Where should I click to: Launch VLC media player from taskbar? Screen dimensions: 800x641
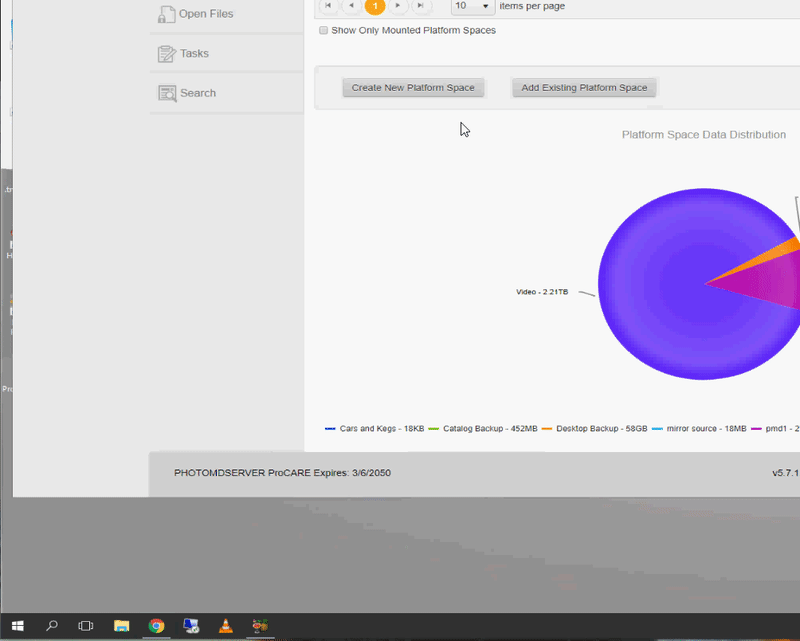[x=226, y=626]
